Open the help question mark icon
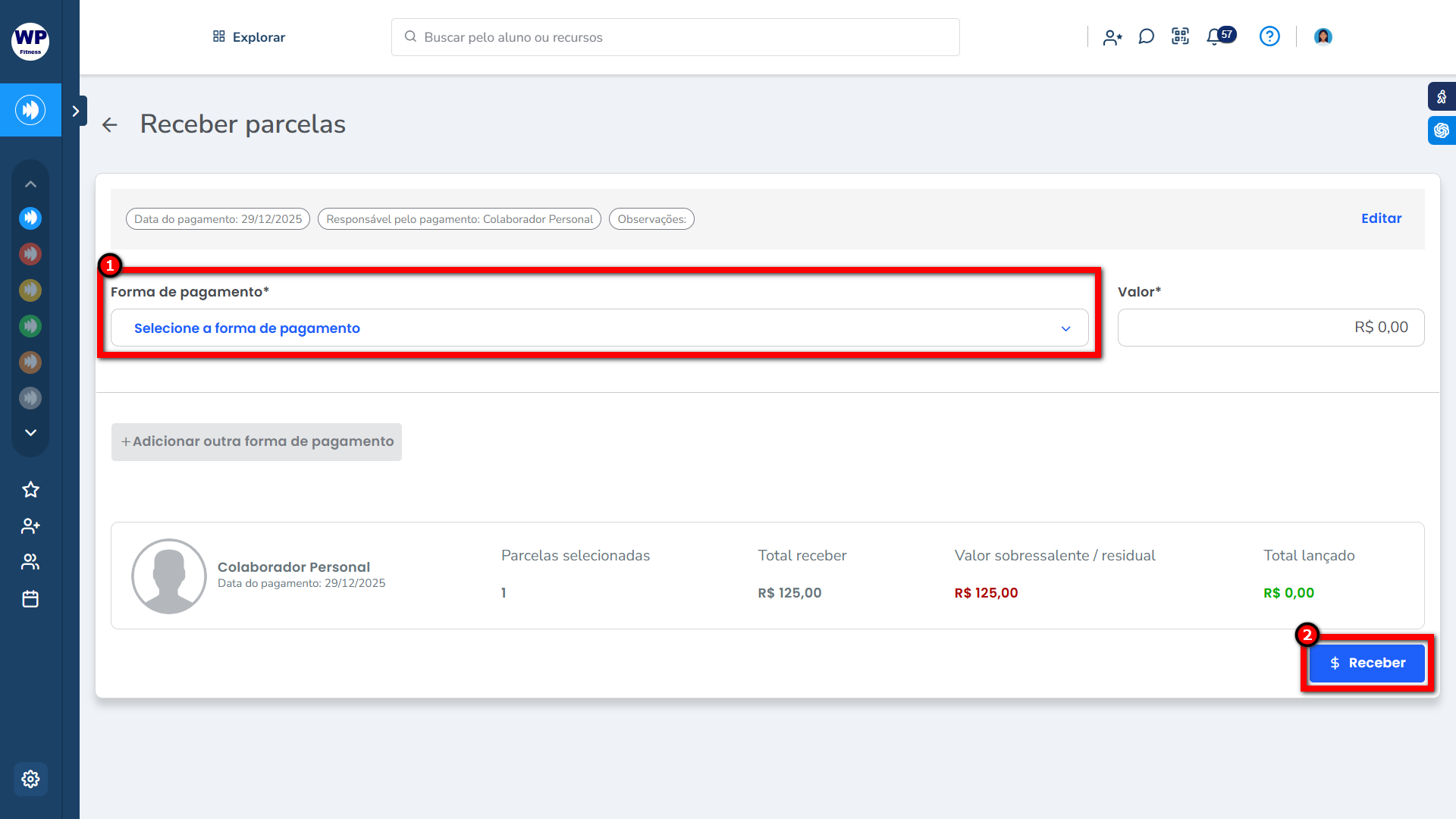1456x819 pixels. (1269, 36)
